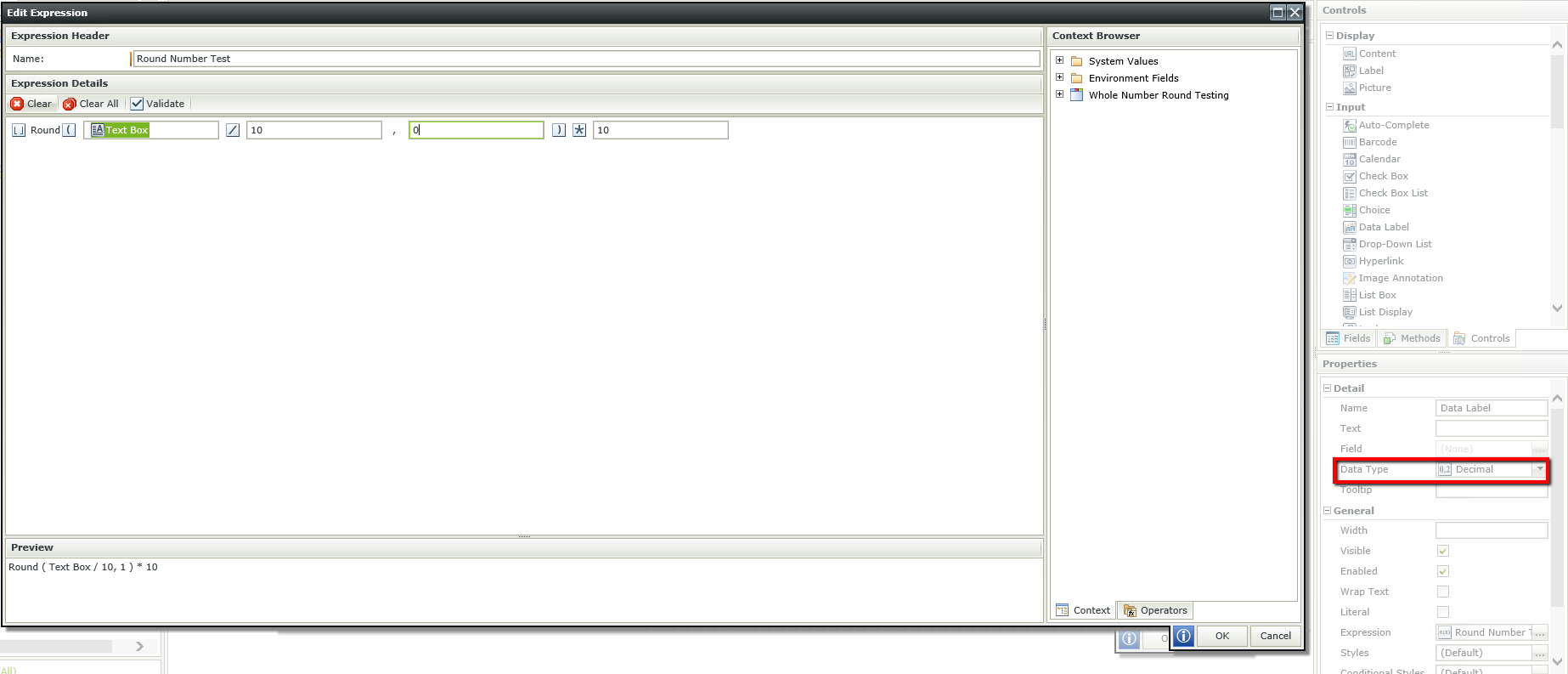Toggle the Visible checkbox
The height and width of the screenshot is (674, 1568).
coord(1442,551)
